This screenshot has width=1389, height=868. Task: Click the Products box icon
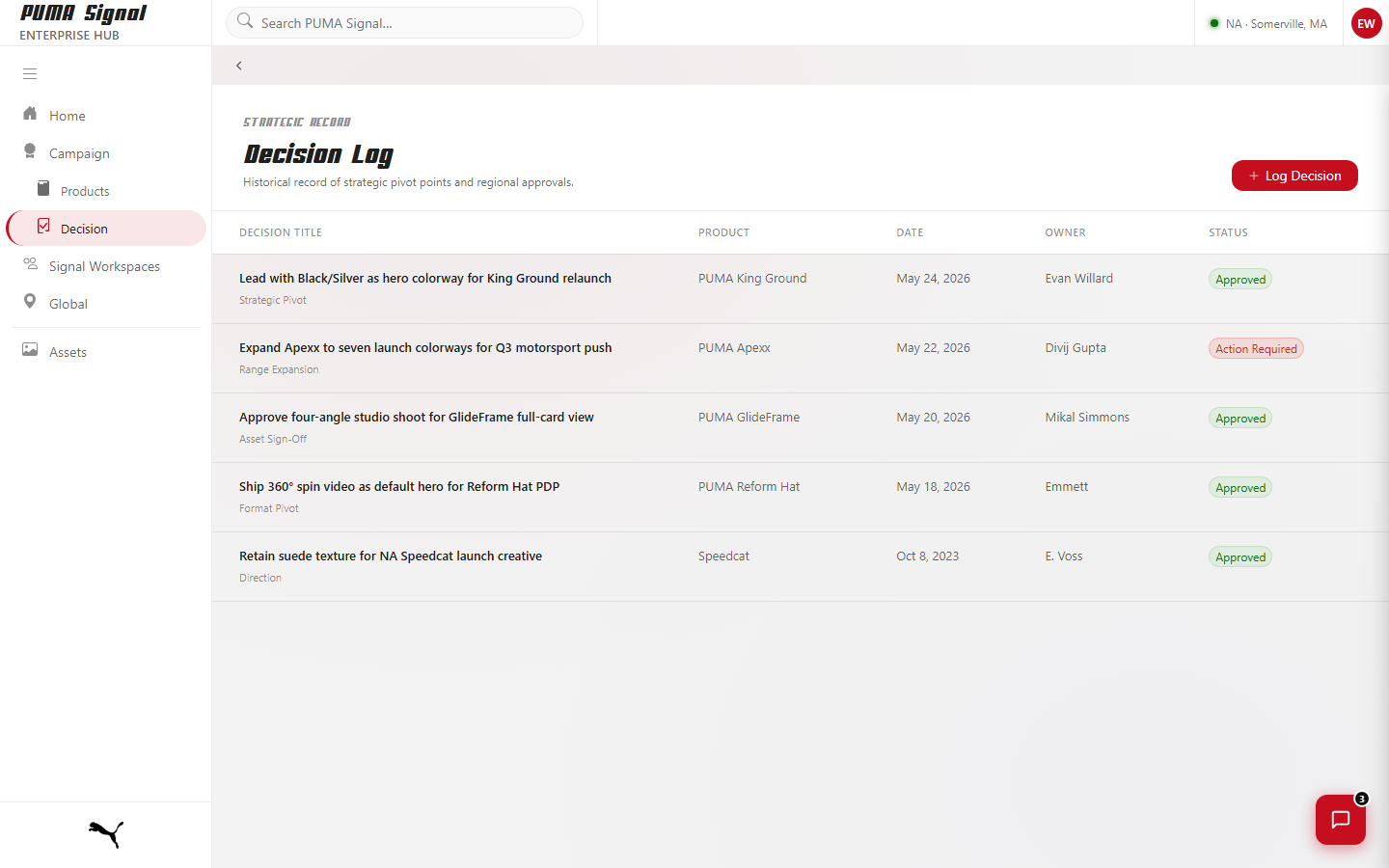(x=43, y=188)
